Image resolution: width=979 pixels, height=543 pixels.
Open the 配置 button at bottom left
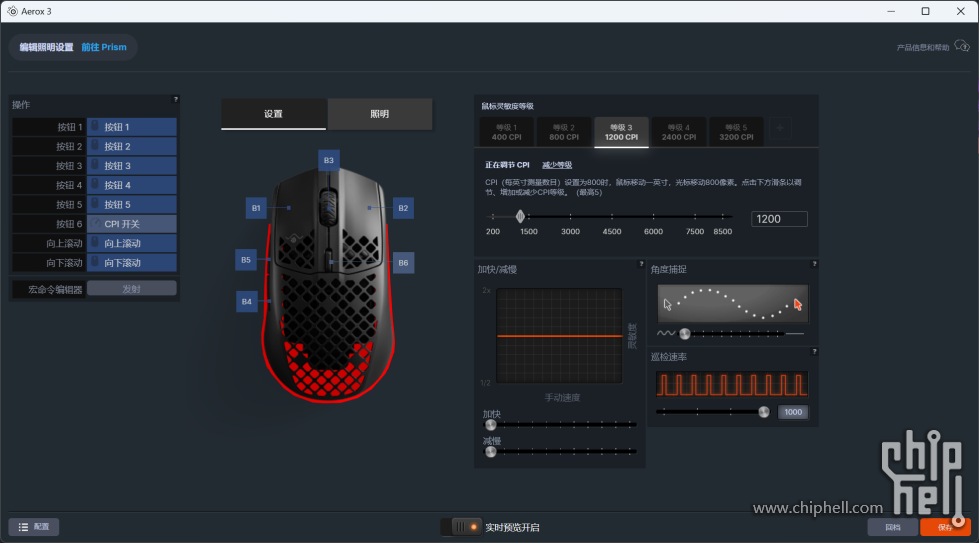[34, 527]
